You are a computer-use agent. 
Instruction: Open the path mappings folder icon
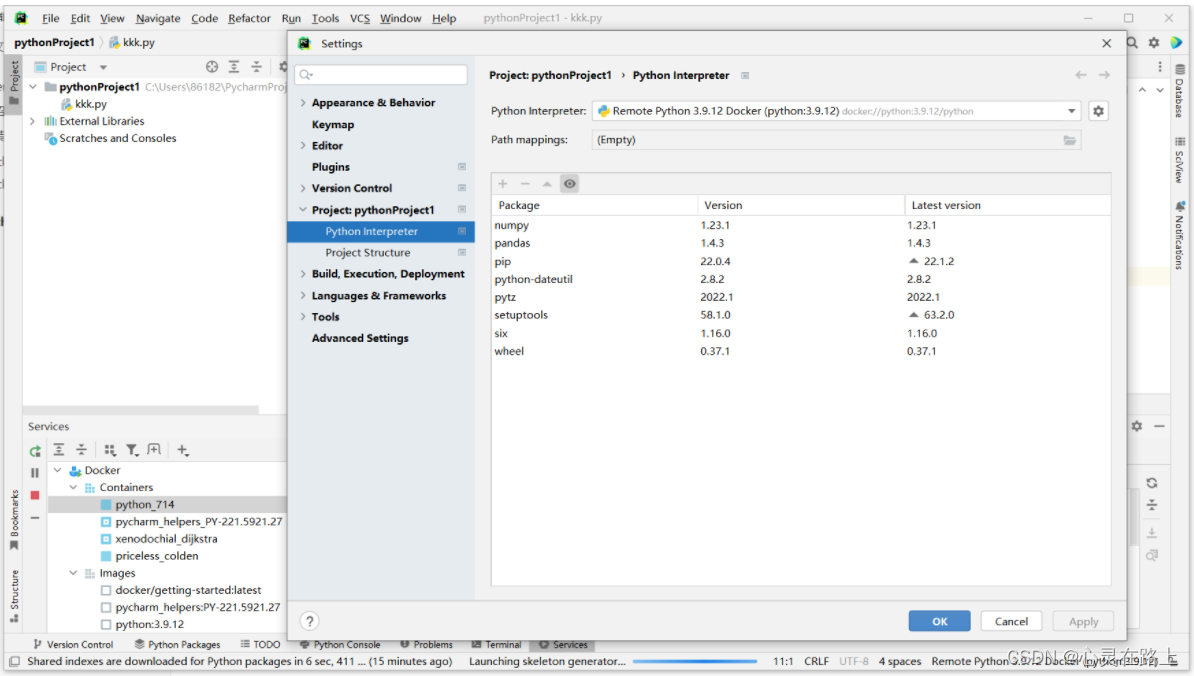(1069, 140)
